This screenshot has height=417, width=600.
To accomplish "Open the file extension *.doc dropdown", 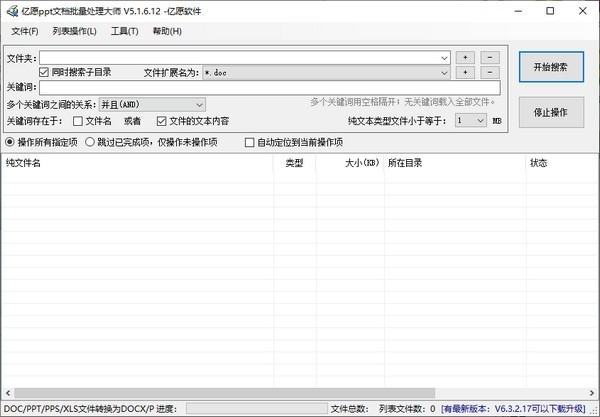I will pos(444,72).
